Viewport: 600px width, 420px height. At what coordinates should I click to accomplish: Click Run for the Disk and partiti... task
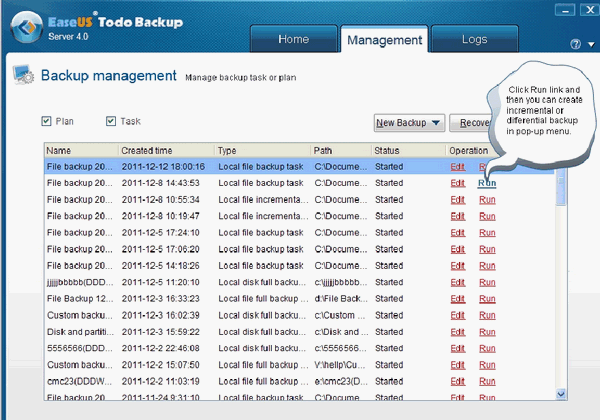point(487,332)
